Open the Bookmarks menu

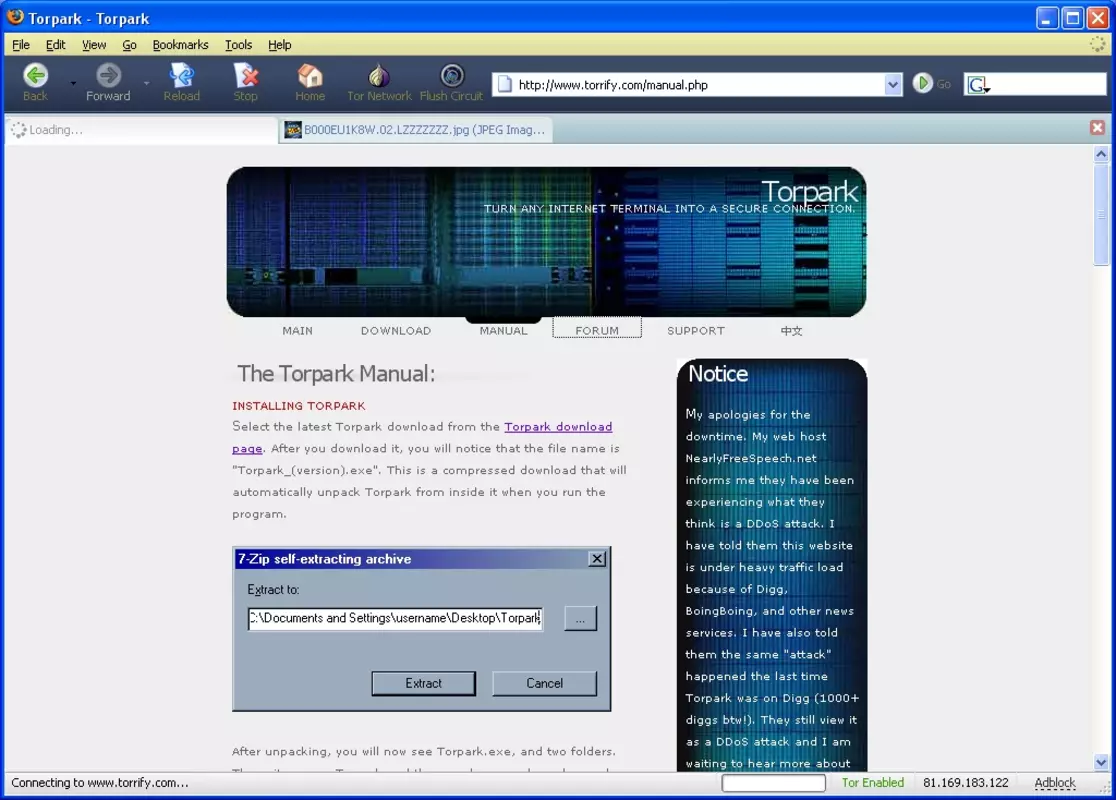click(180, 45)
